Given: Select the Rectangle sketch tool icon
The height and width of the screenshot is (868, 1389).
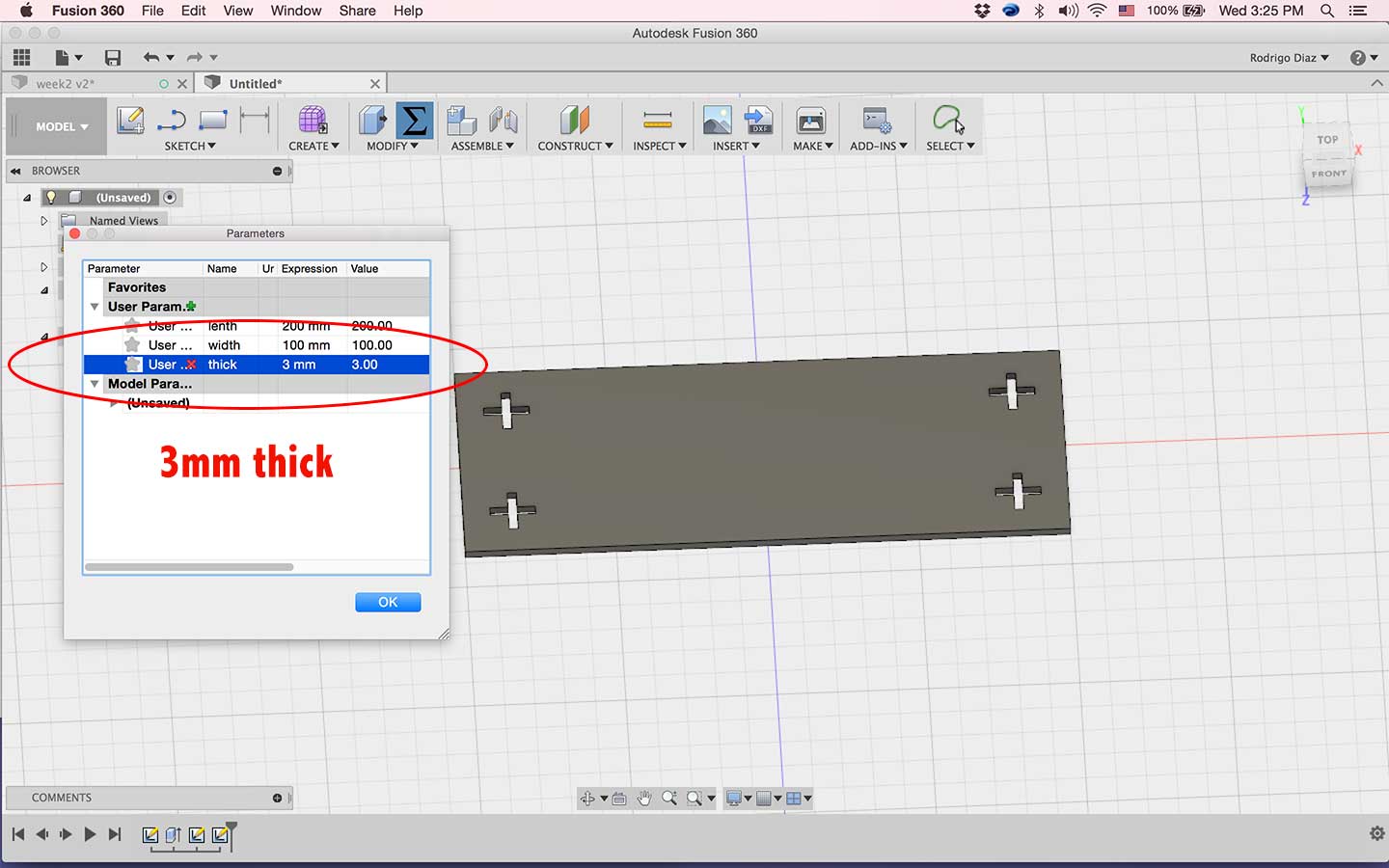Looking at the screenshot, I should [x=212, y=121].
